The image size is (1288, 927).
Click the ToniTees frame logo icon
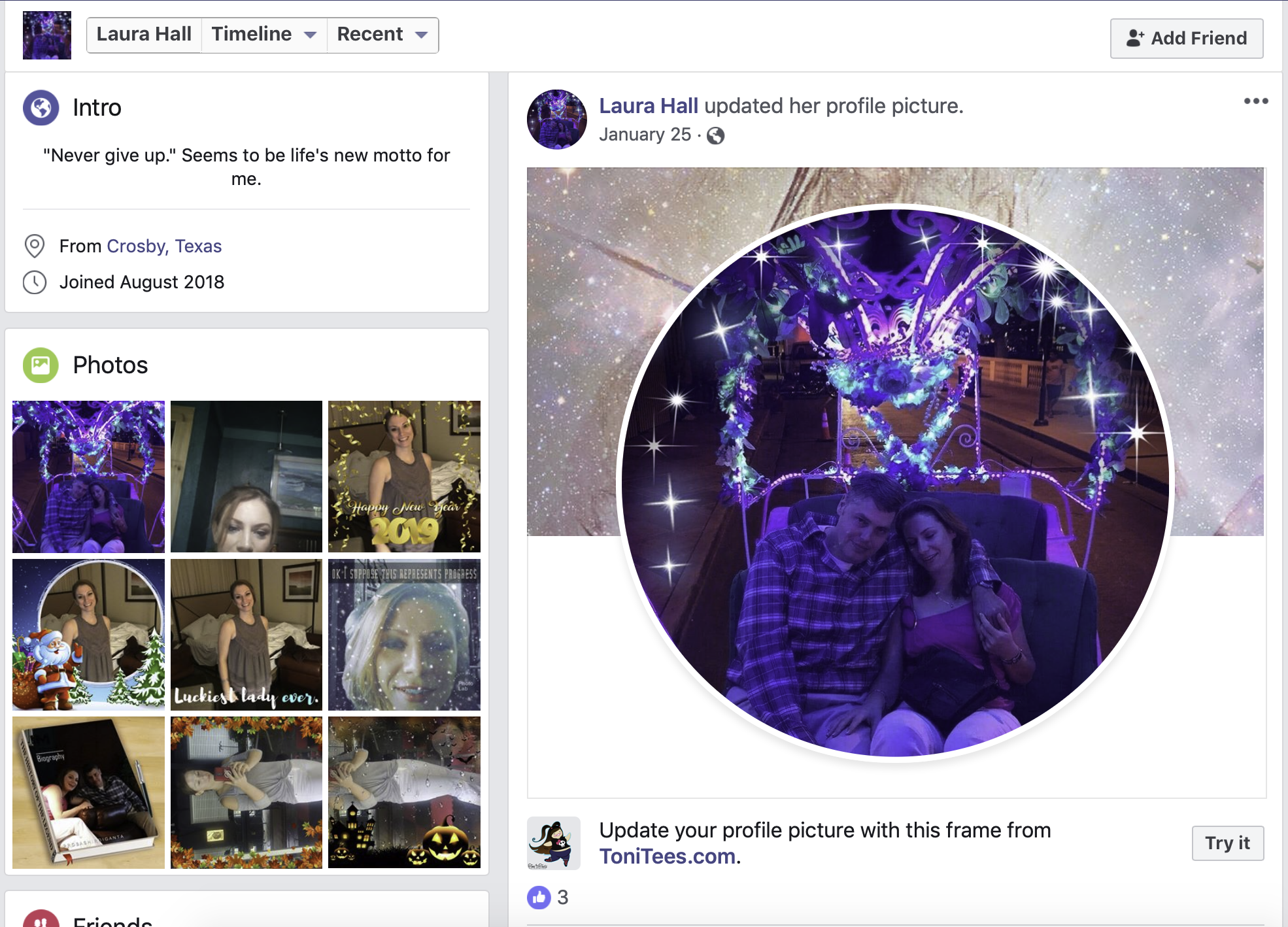coord(554,843)
